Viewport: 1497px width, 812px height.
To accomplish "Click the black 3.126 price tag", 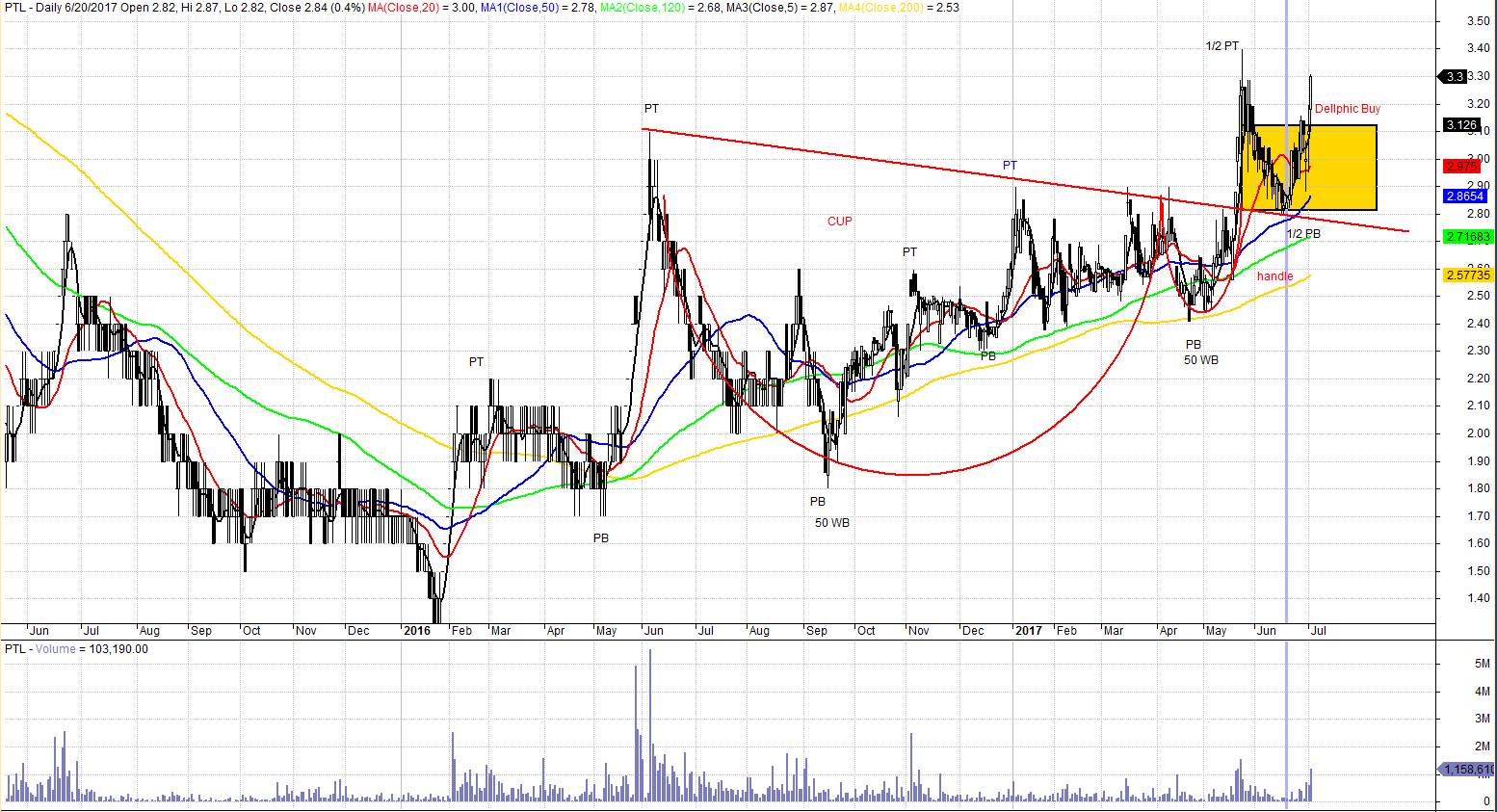I will [1462, 125].
